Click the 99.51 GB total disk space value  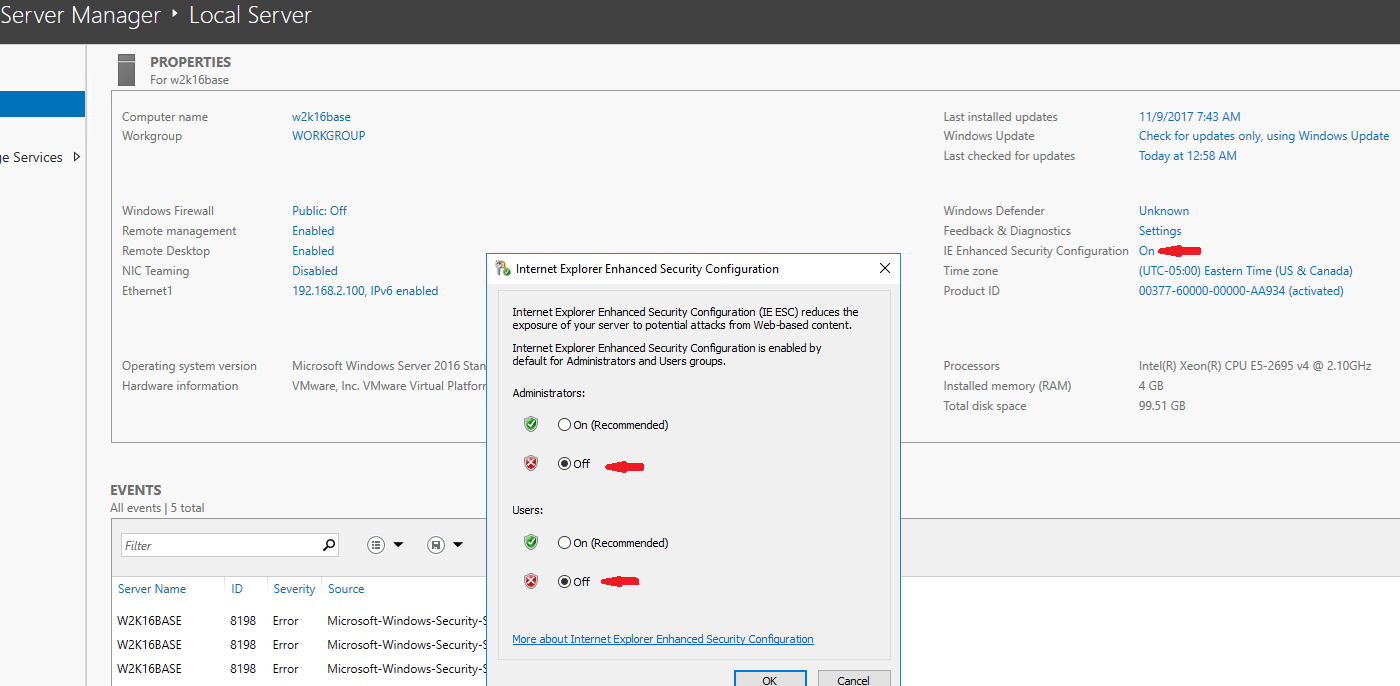pos(1162,406)
